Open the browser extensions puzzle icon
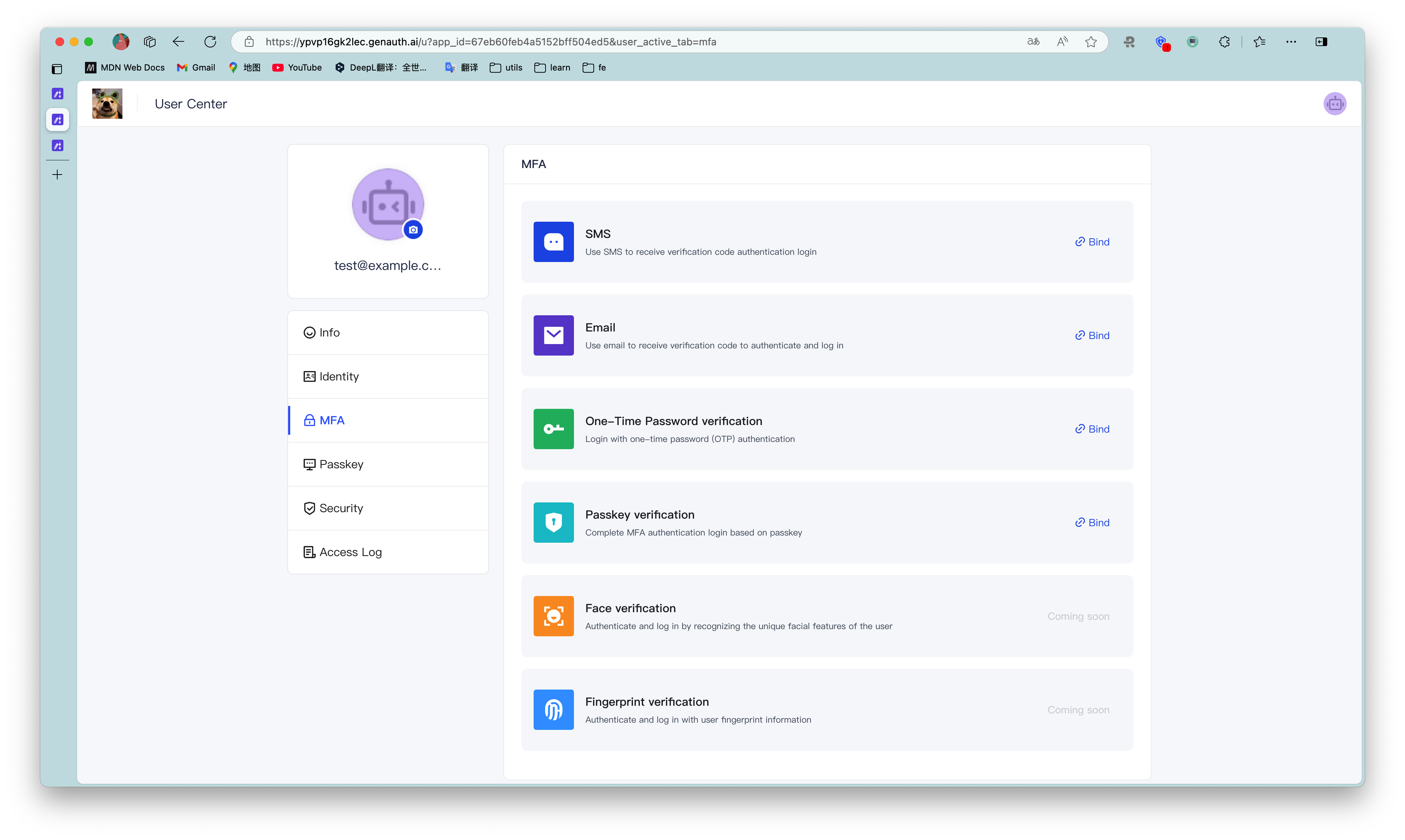Image resolution: width=1405 pixels, height=840 pixels. click(x=1224, y=41)
